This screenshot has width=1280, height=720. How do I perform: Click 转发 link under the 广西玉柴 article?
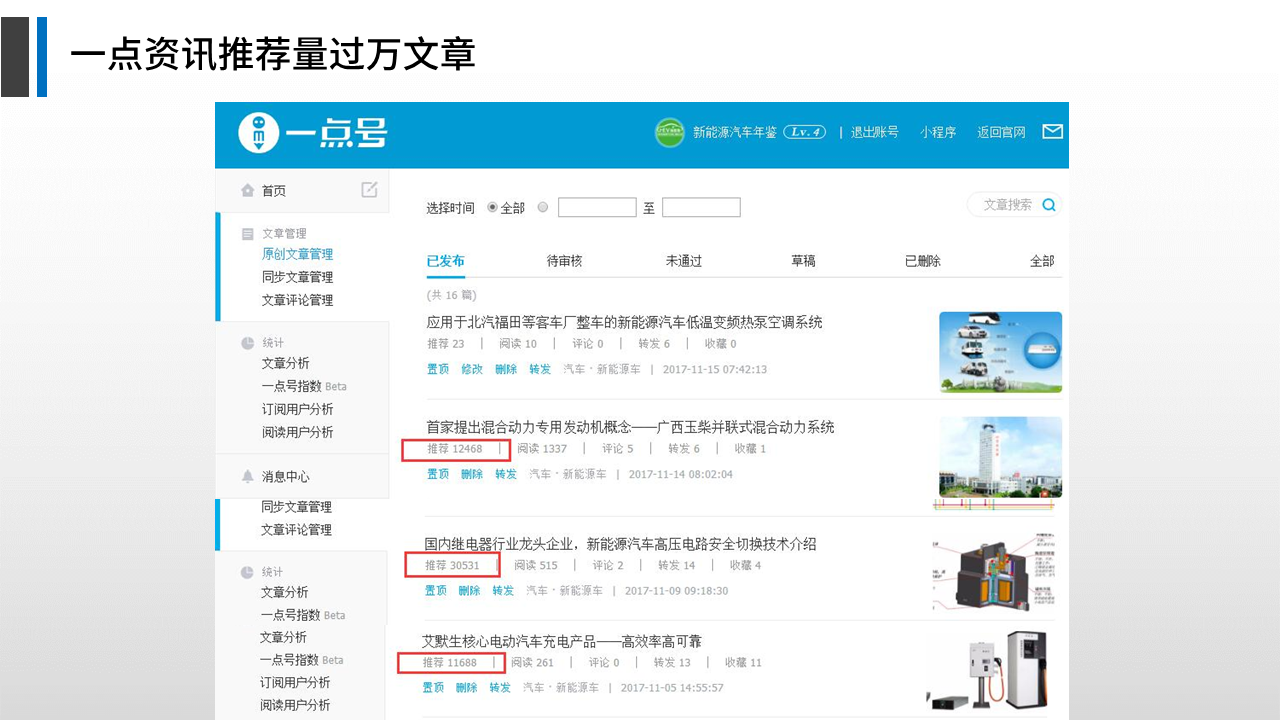pyautogui.click(x=506, y=474)
